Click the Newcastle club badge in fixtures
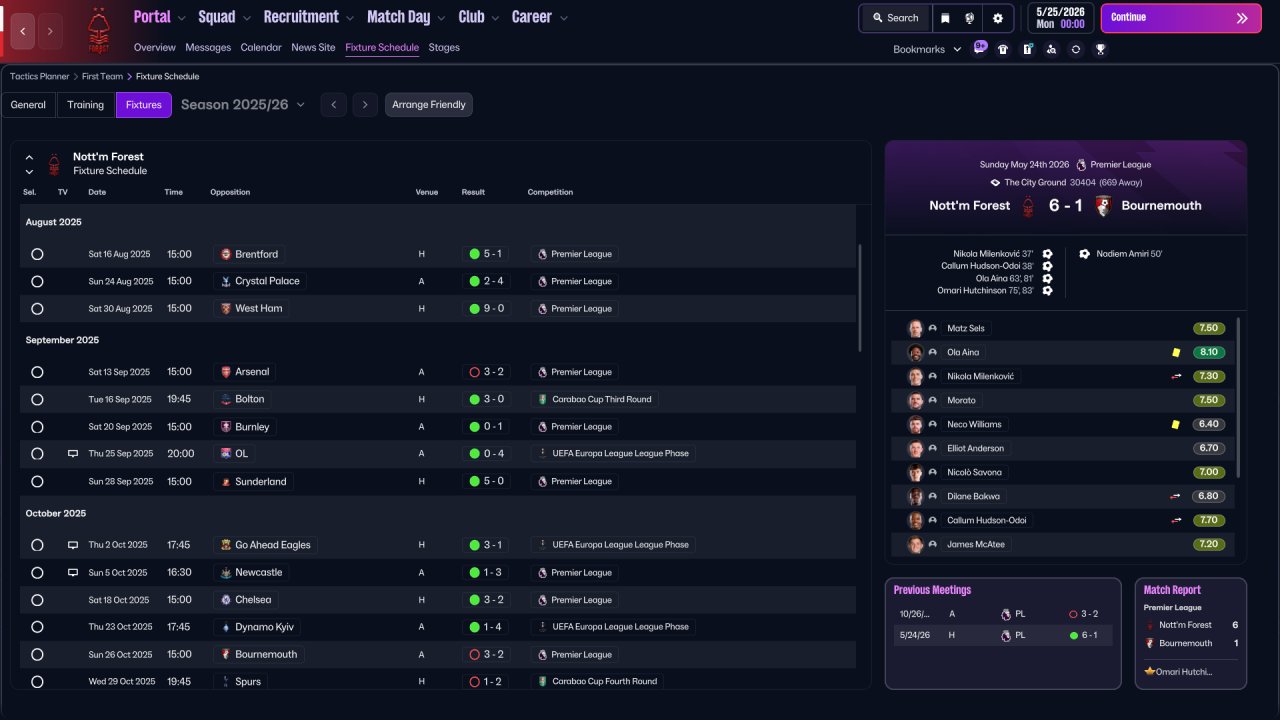This screenshot has height=720, width=1280. click(x=226, y=573)
